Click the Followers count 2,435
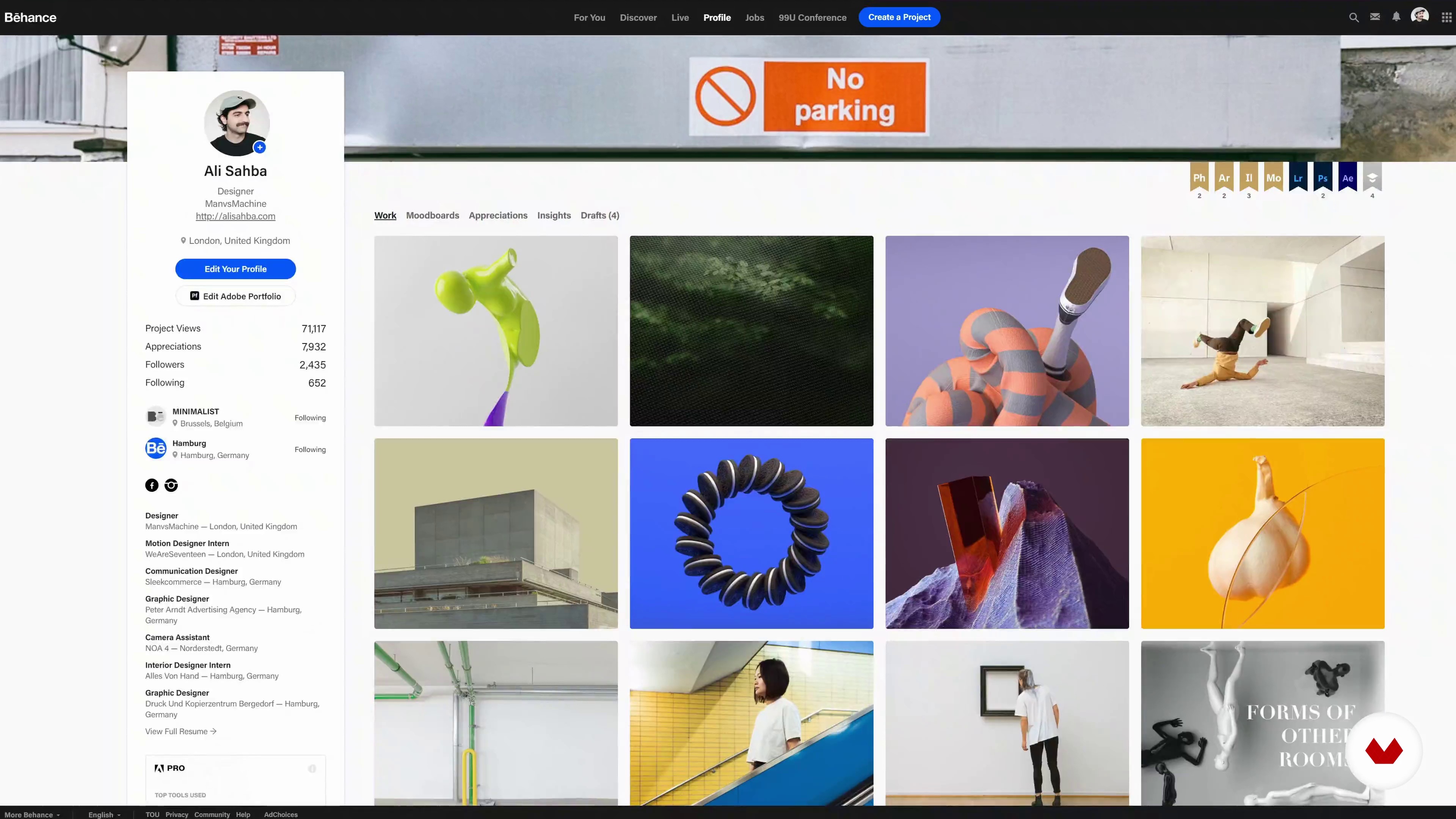This screenshot has width=1456, height=819. (312, 364)
